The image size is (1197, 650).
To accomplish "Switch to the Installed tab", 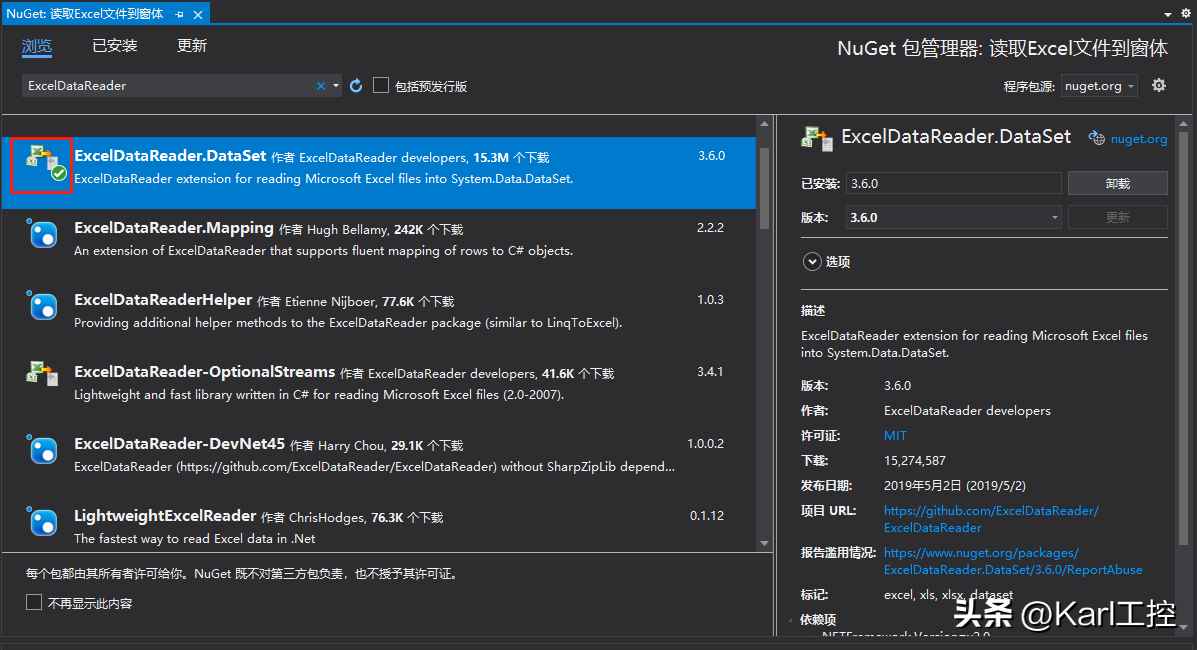I will pos(115,46).
